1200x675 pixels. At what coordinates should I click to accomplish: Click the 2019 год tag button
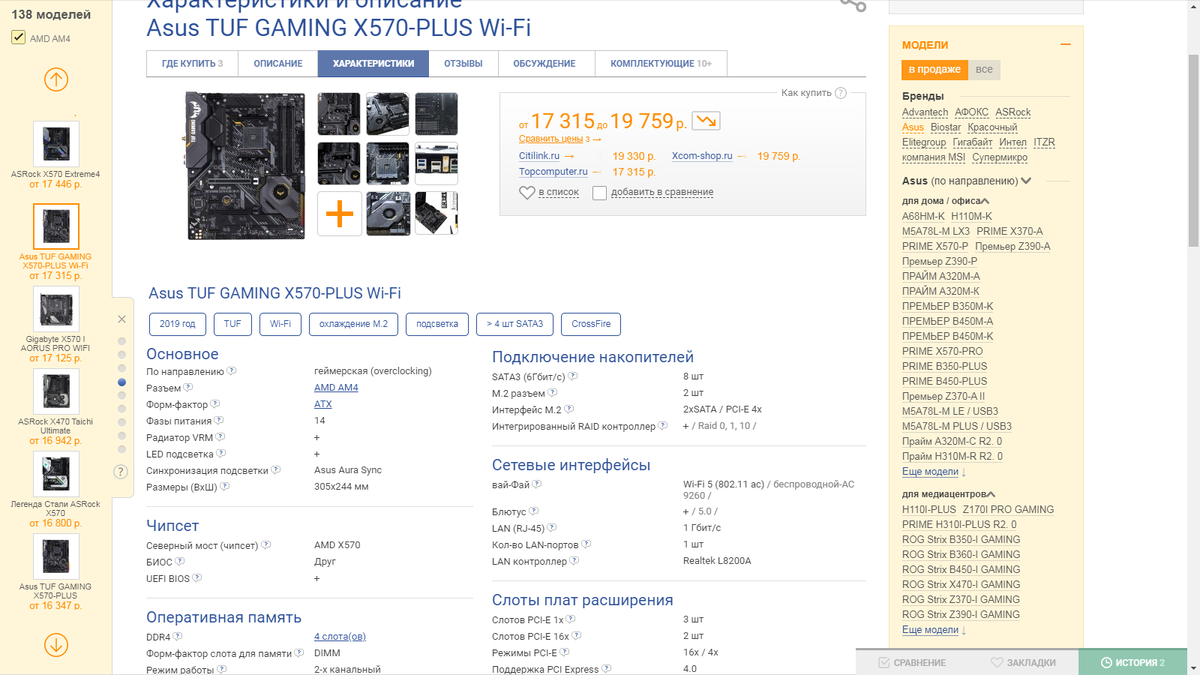pyautogui.click(x=178, y=324)
